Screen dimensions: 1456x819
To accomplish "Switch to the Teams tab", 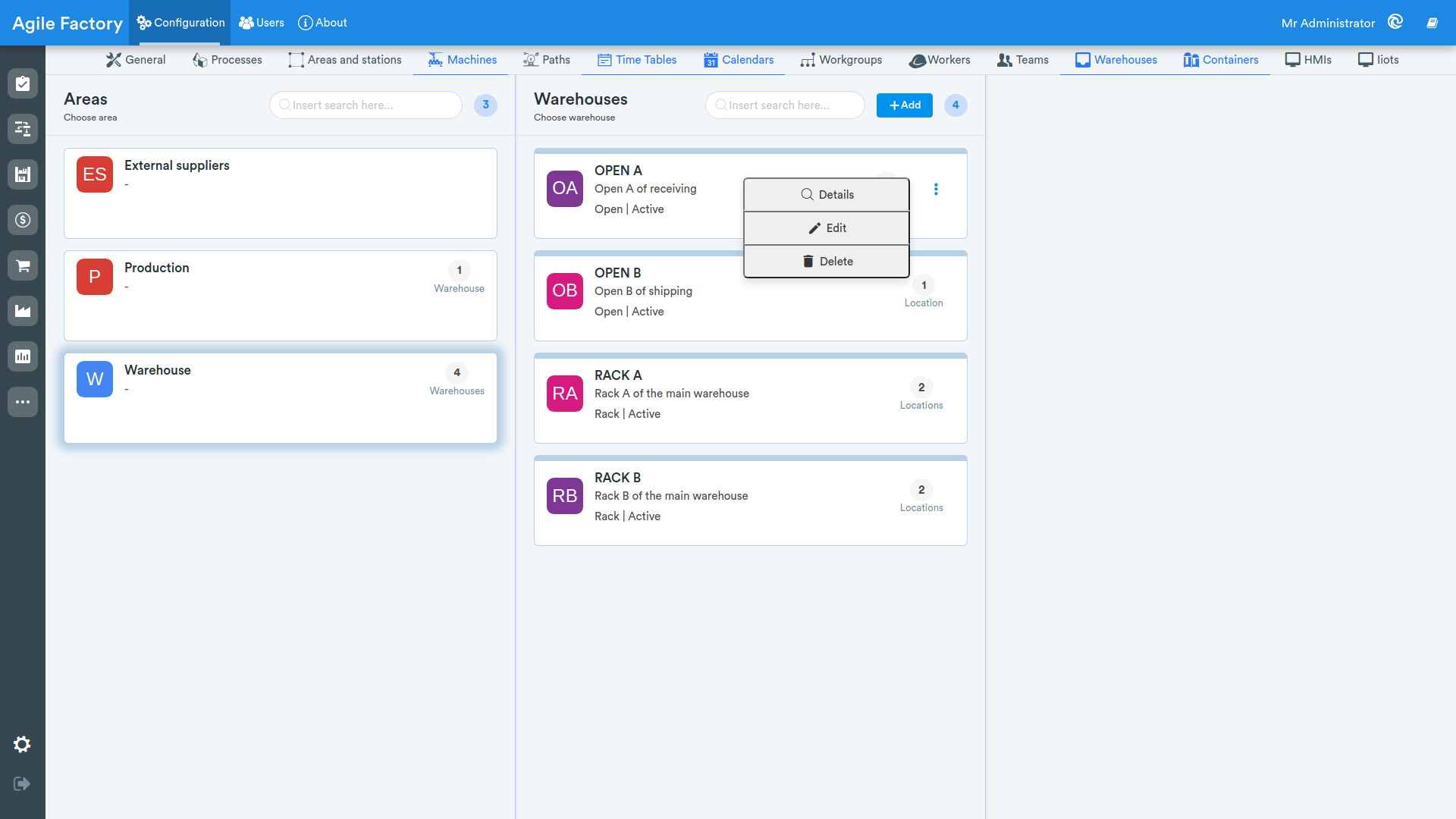I will point(1023,60).
